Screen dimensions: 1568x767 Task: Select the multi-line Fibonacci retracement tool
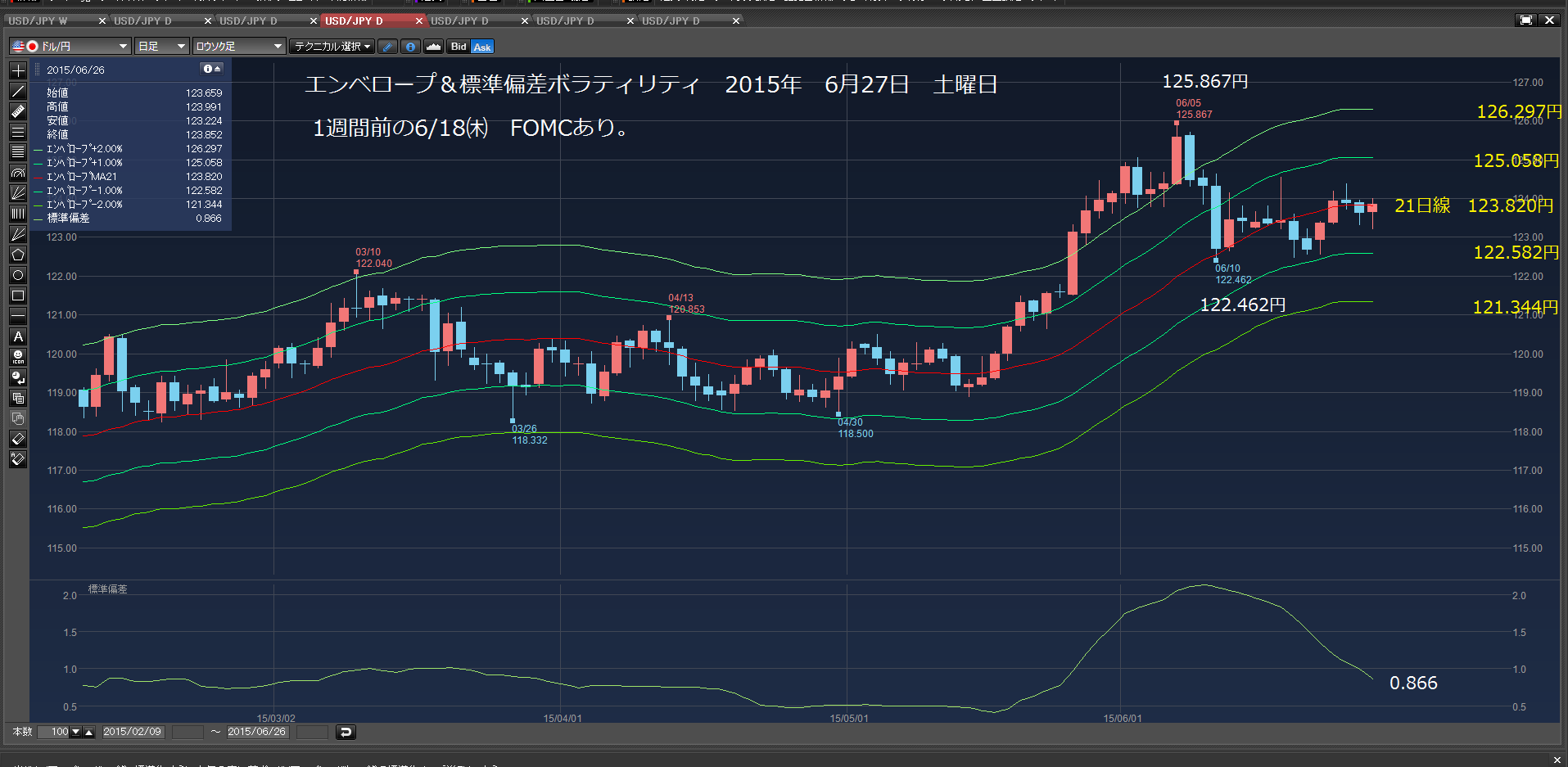(18, 152)
